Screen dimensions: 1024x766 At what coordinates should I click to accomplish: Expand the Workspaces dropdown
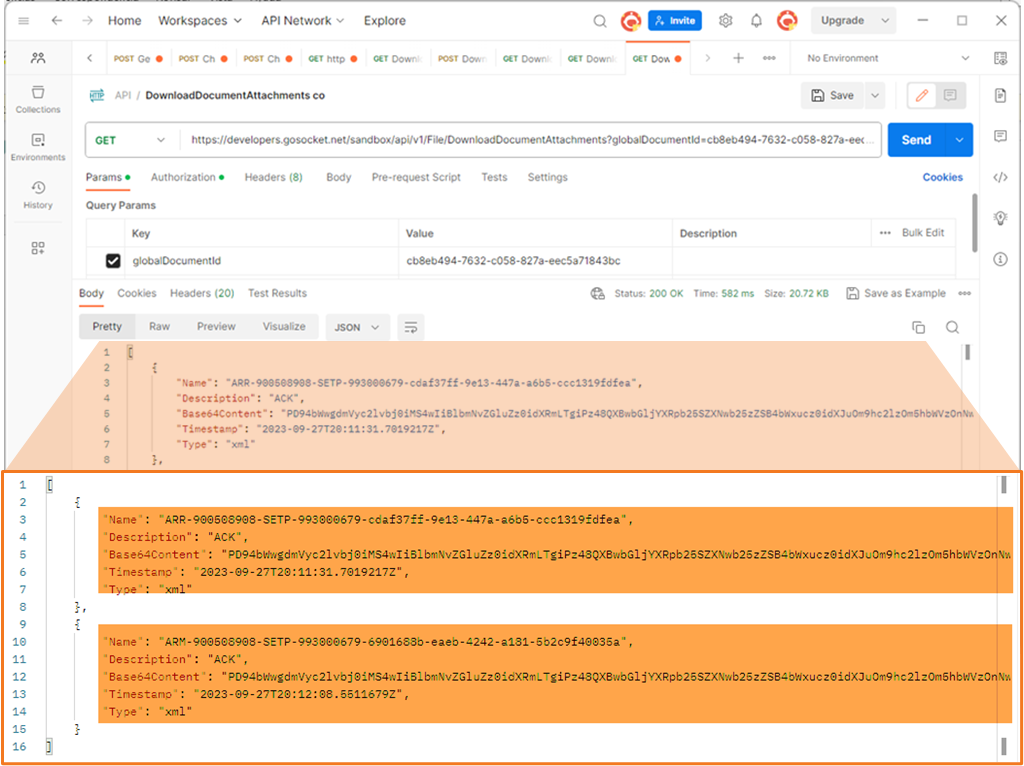coord(200,21)
